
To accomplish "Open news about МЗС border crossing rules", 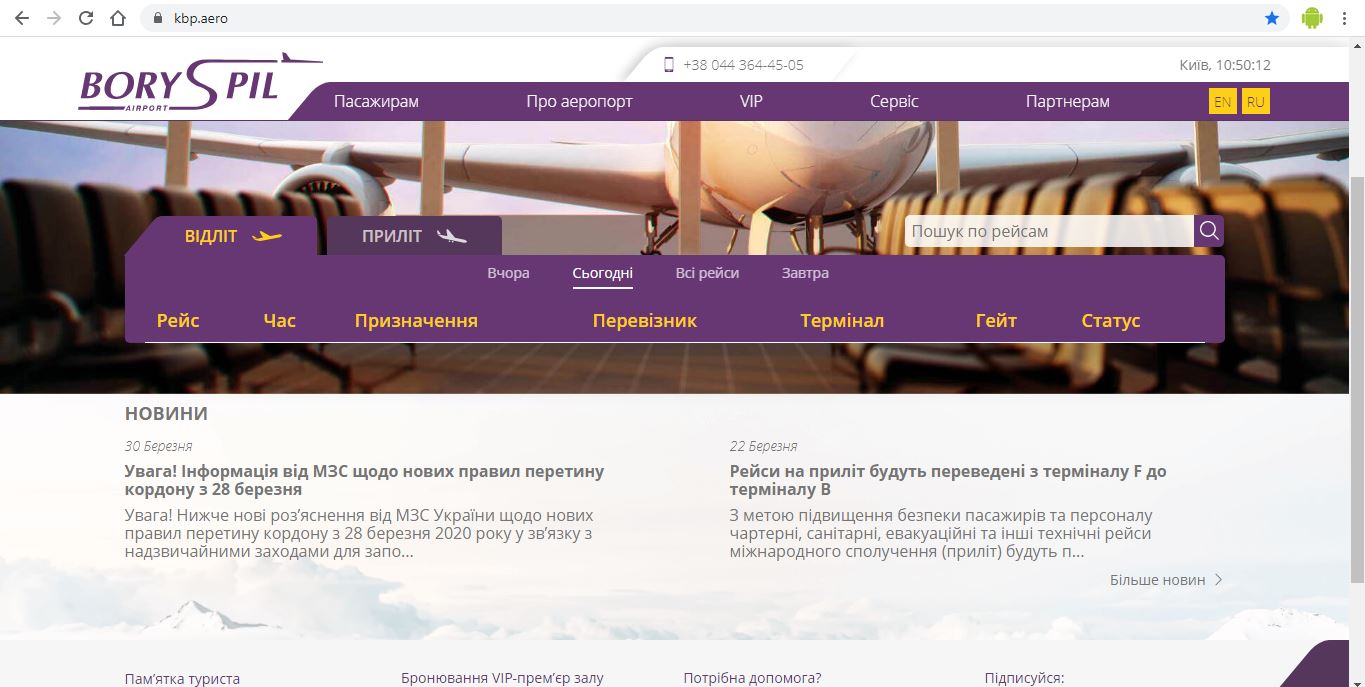I will [364, 480].
